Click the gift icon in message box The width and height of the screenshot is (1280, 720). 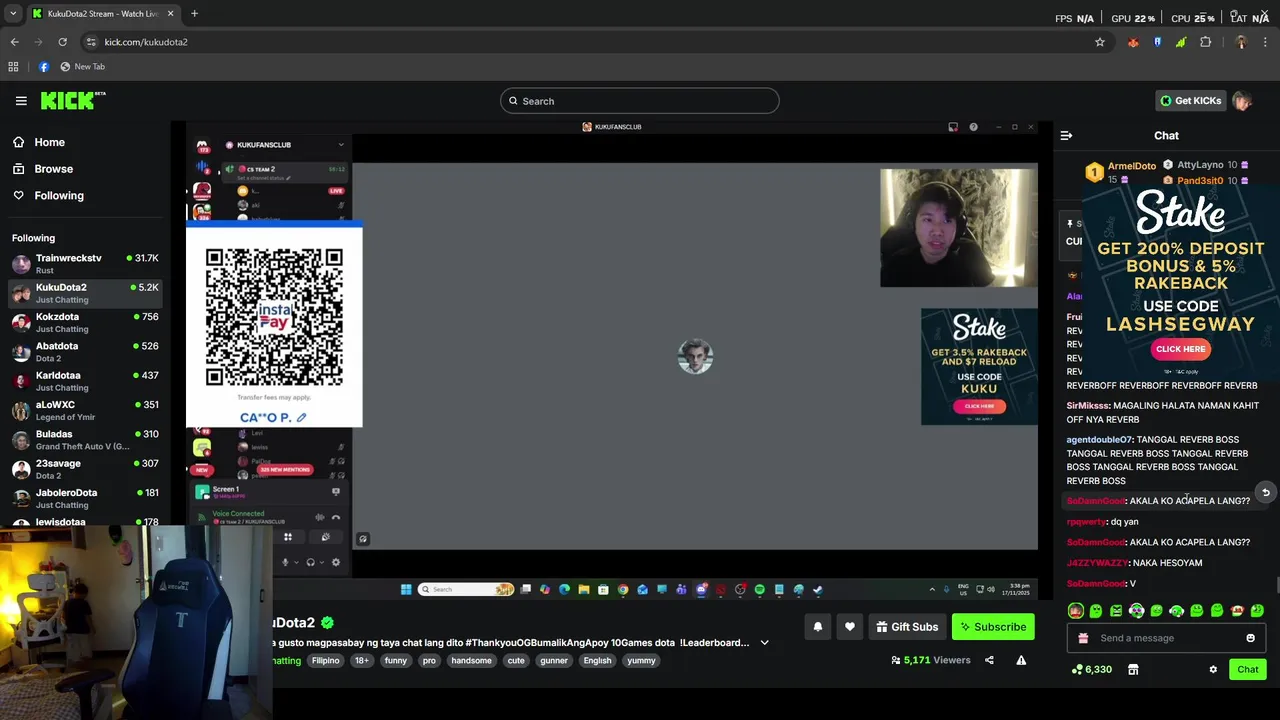[1083, 638]
